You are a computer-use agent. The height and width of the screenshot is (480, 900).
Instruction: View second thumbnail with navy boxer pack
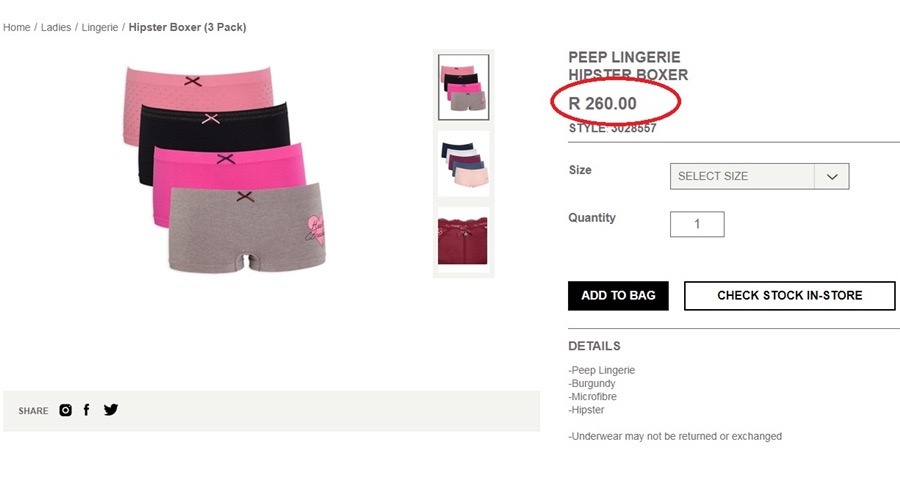(463, 163)
